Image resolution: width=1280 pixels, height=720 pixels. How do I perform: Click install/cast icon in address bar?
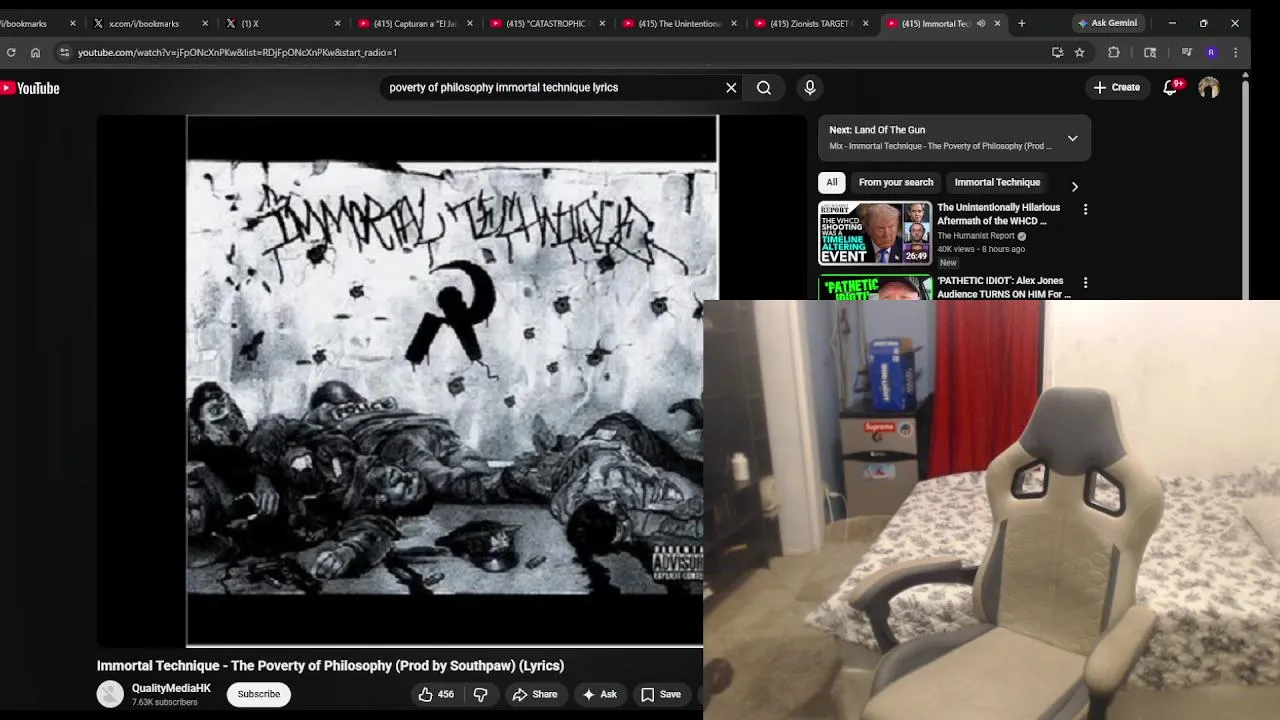(1057, 52)
